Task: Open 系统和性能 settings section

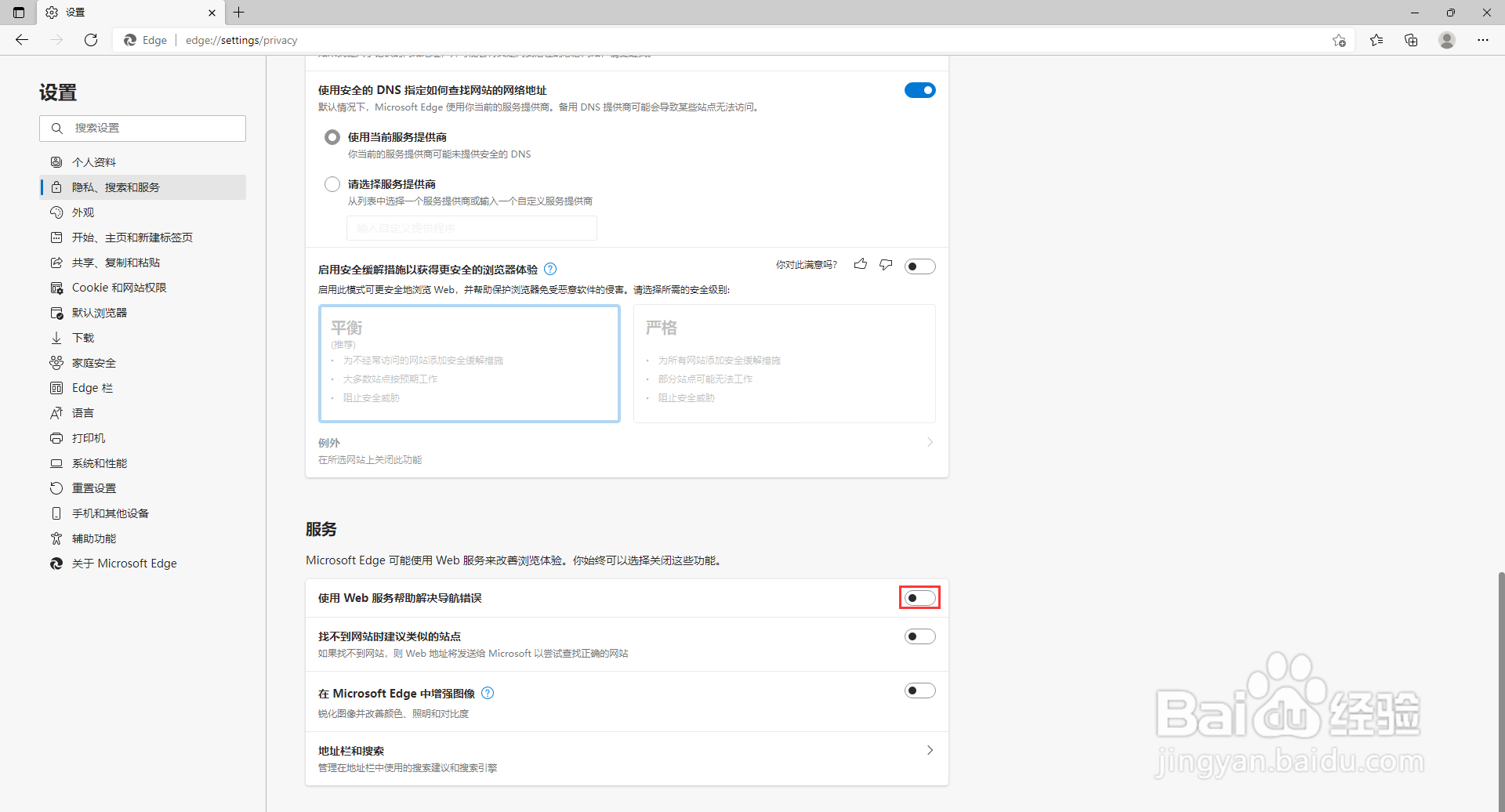Action: point(143,463)
